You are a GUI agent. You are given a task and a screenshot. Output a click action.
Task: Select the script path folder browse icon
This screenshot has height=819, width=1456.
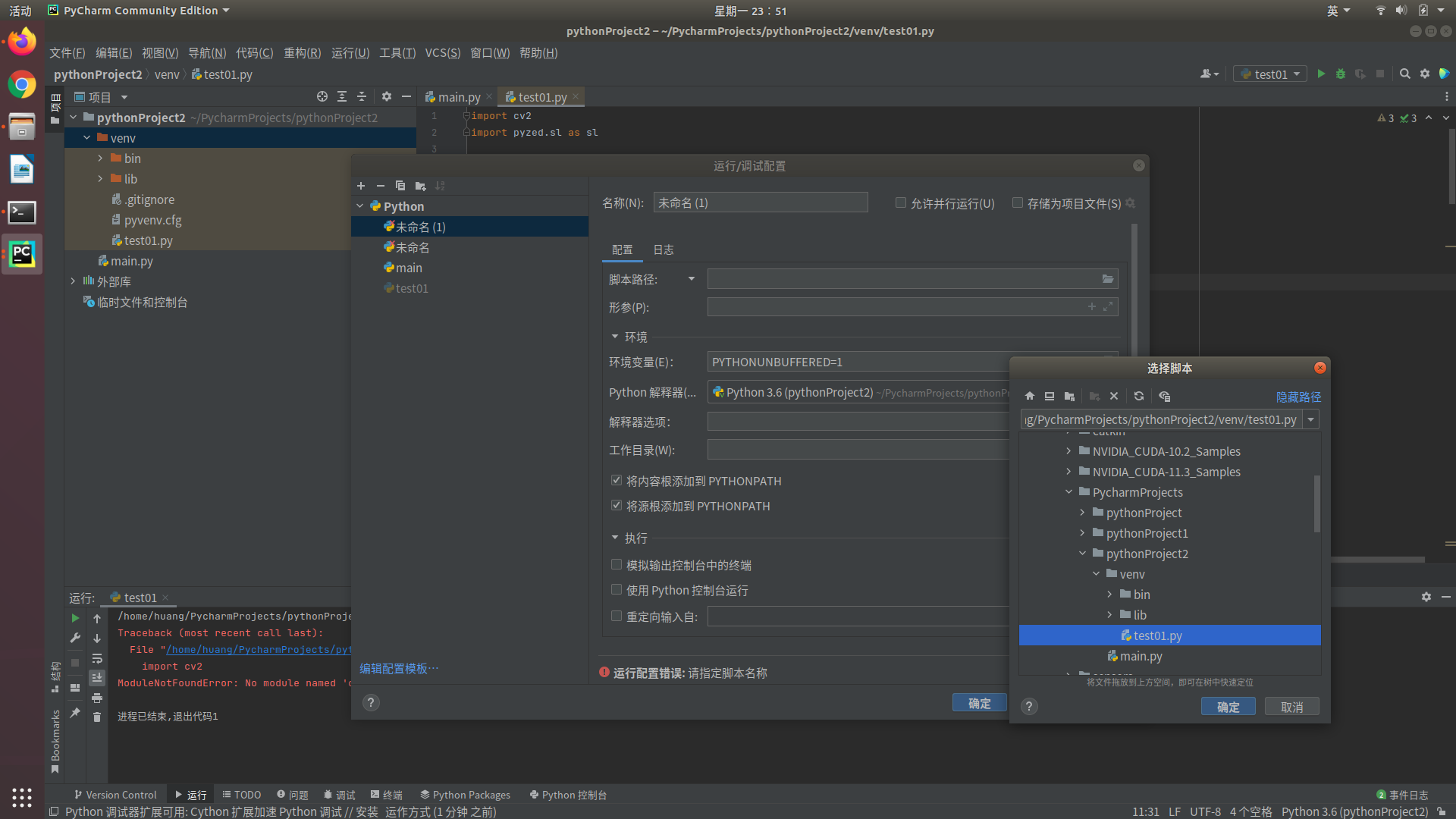[1108, 278]
